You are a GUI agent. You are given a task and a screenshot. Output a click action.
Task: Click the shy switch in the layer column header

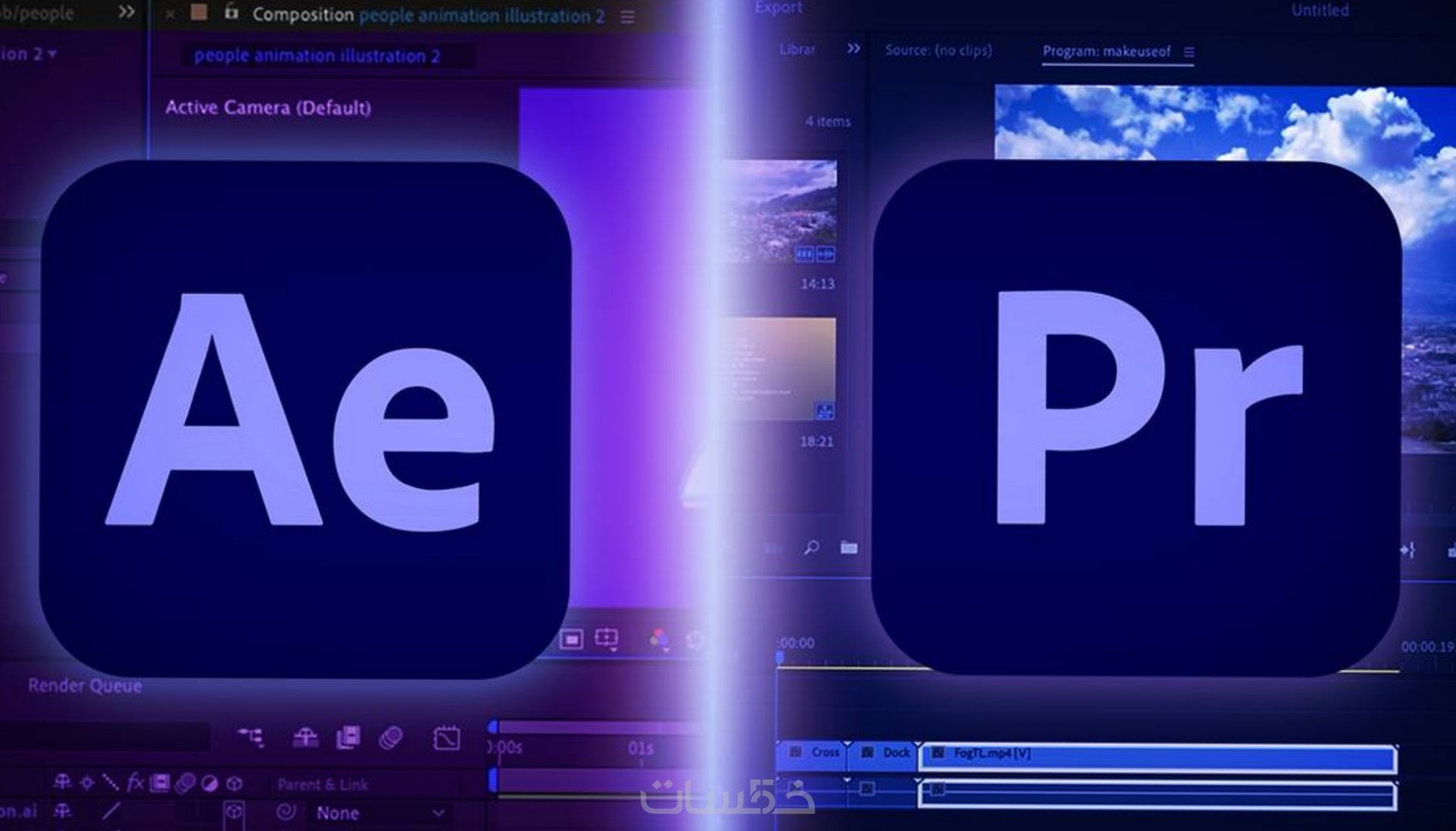(63, 782)
